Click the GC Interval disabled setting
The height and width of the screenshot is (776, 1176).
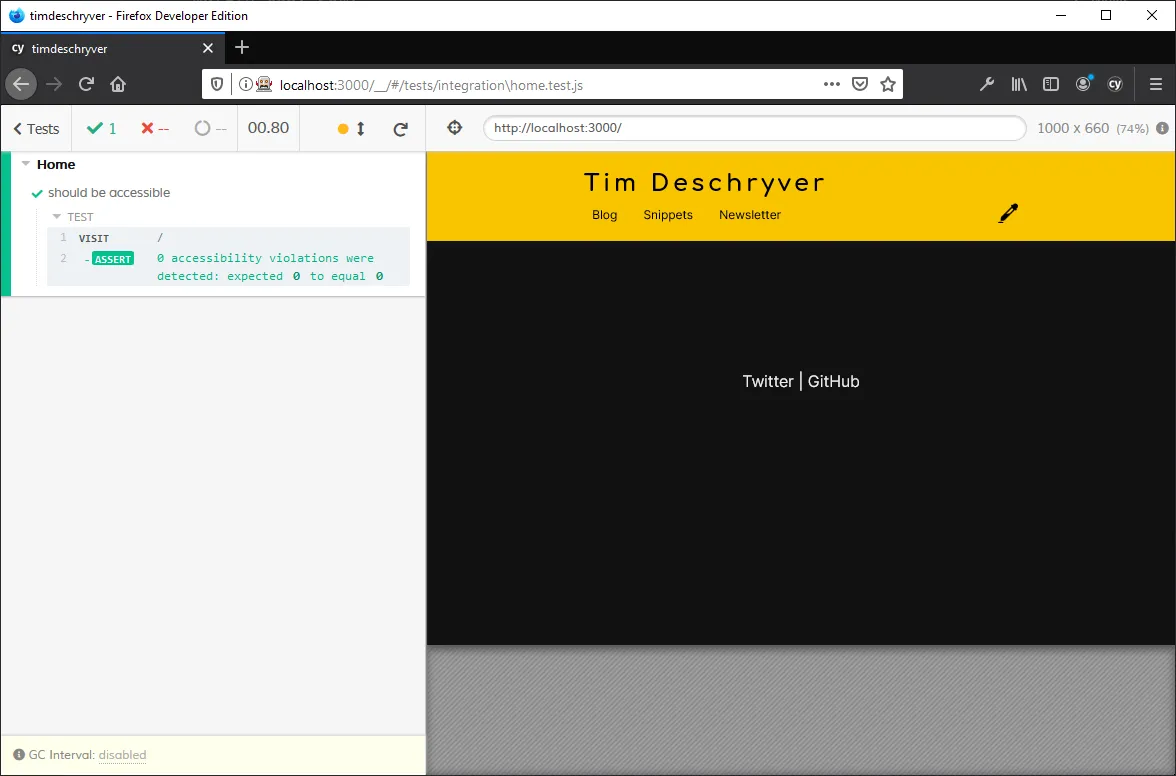[x=122, y=755]
